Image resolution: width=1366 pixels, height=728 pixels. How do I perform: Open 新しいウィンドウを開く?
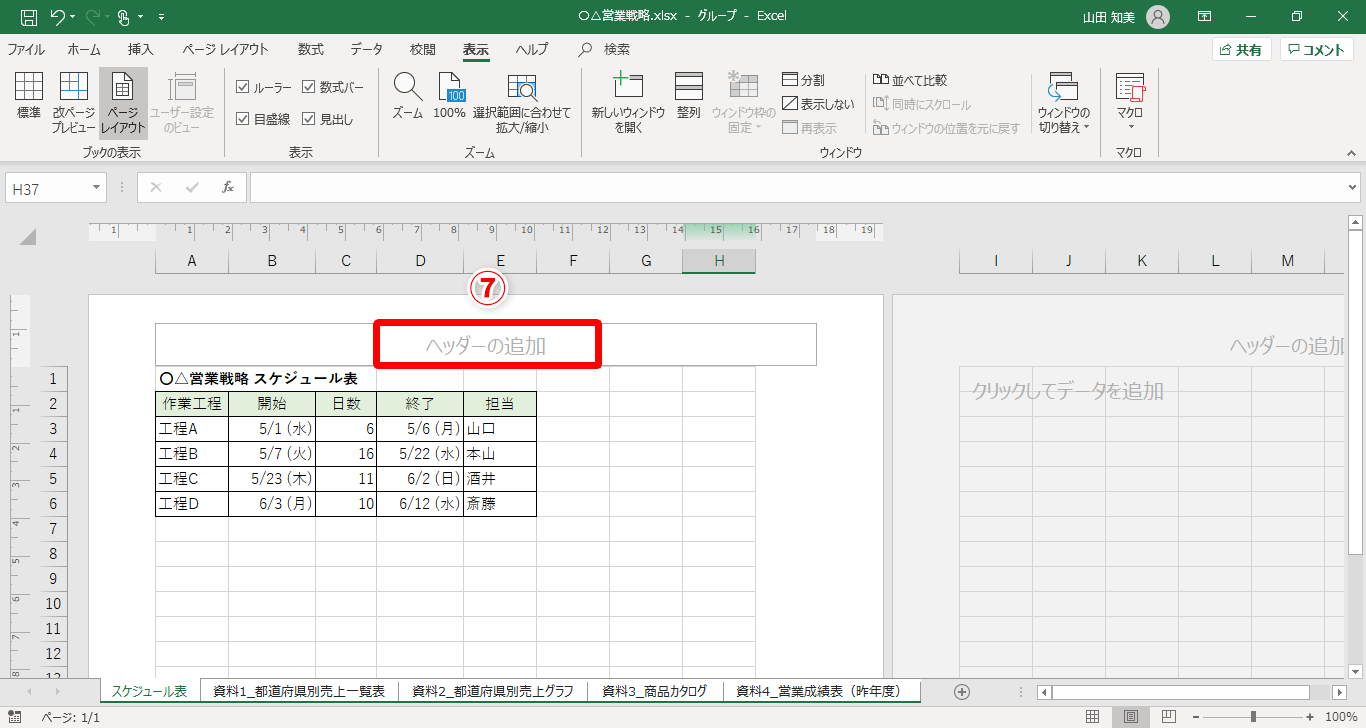(628, 102)
